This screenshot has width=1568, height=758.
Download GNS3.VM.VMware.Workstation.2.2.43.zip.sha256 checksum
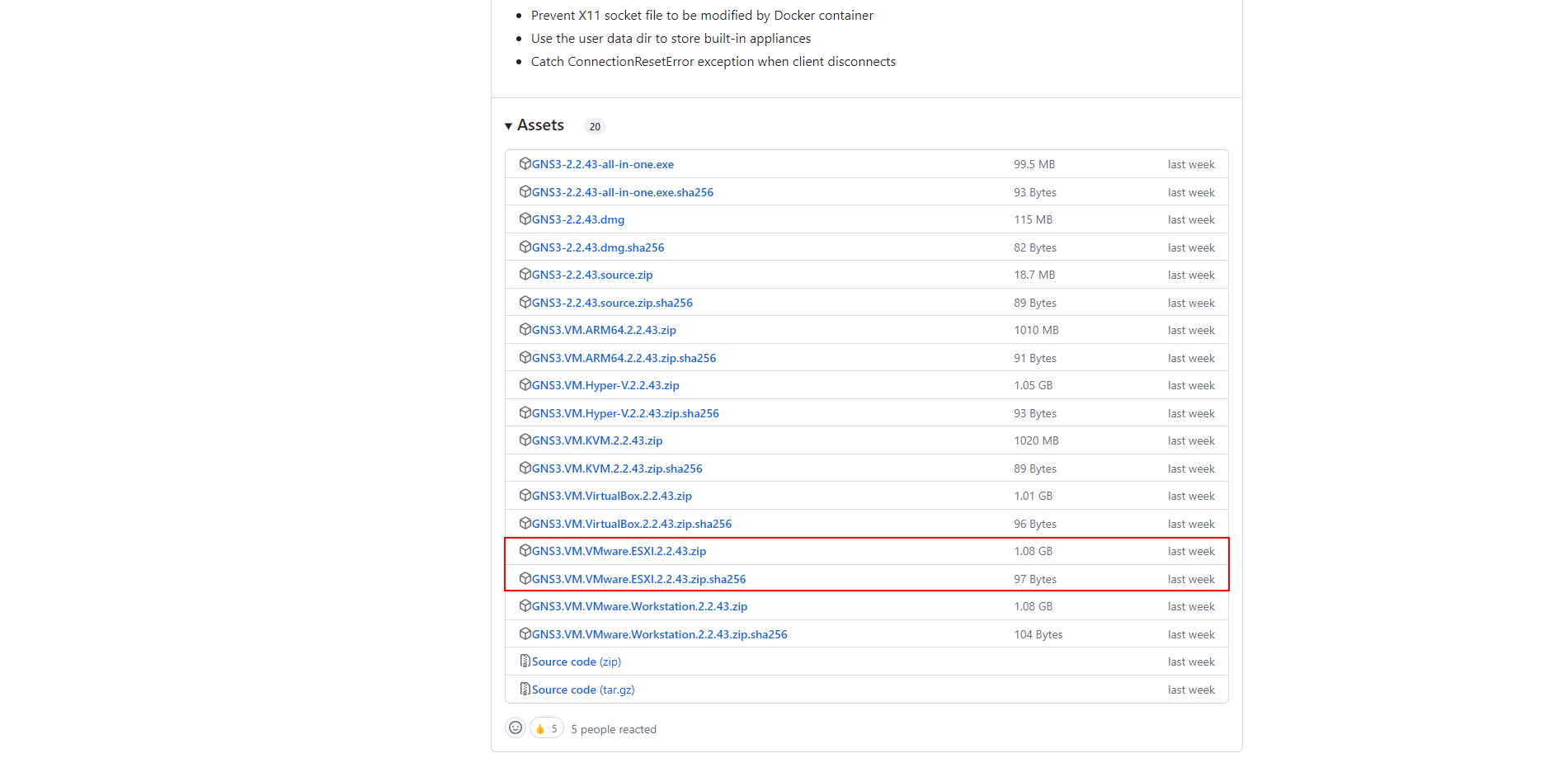coord(659,634)
